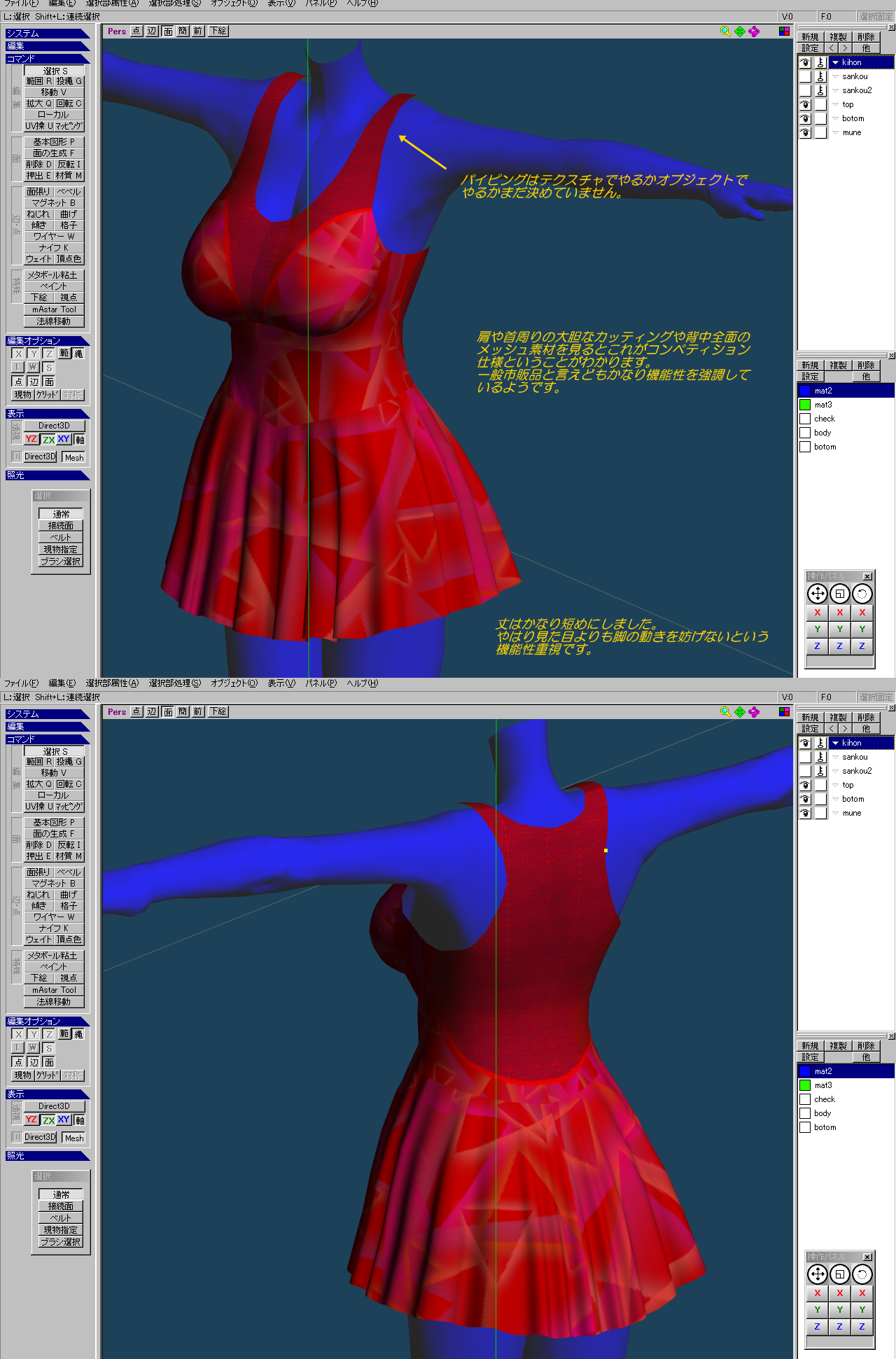Toggle the 面 face display button in upper viewport toolbar
Viewport: 896px width, 1359px height.
tap(168, 32)
